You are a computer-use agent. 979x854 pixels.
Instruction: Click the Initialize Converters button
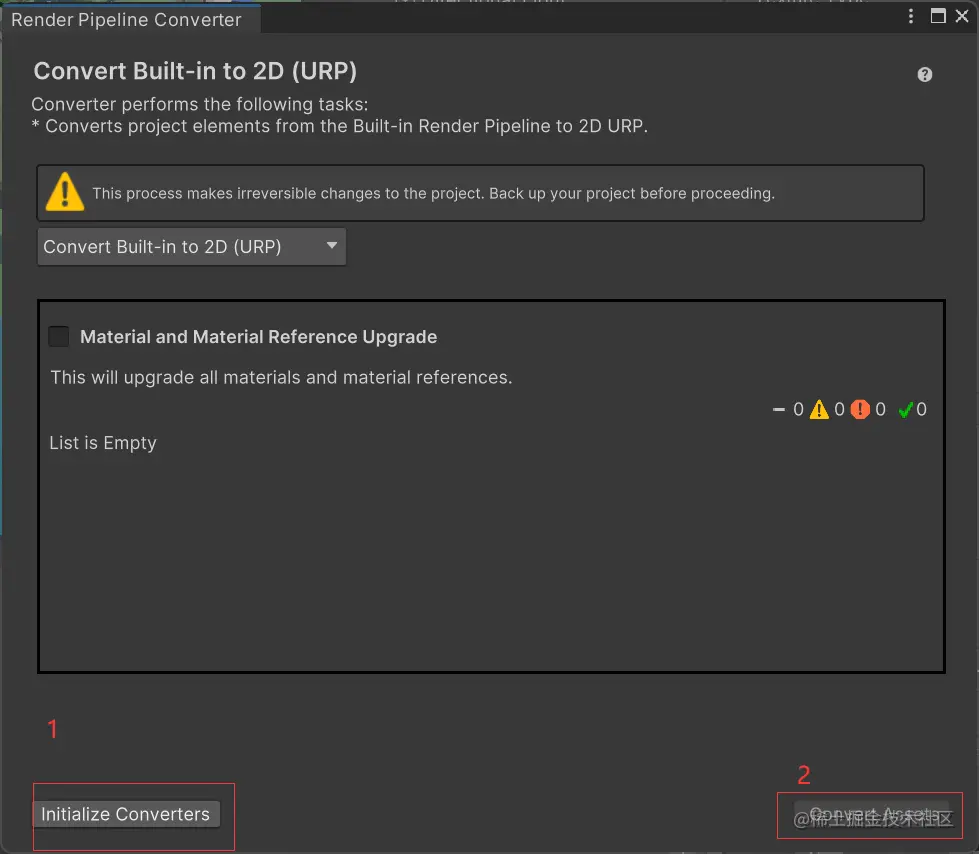point(126,814)
